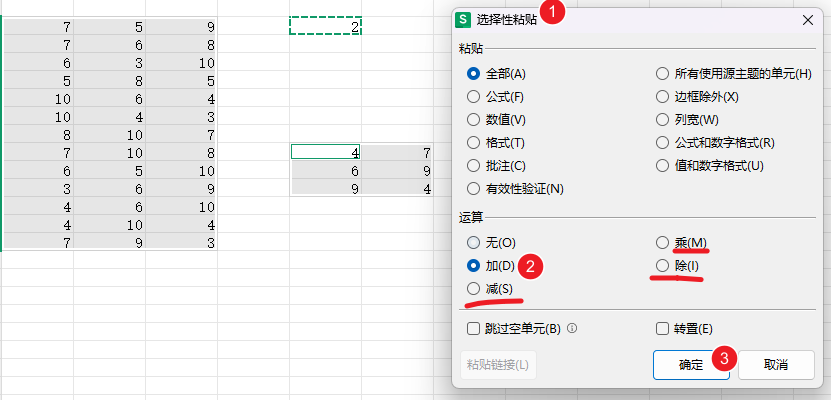Confirm with the 确定 button
831x400 pixels.
tap(691, 364)
